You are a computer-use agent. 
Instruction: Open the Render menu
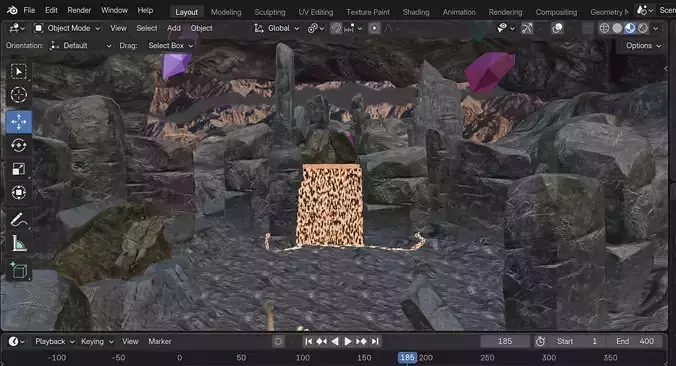coord(79,10)
